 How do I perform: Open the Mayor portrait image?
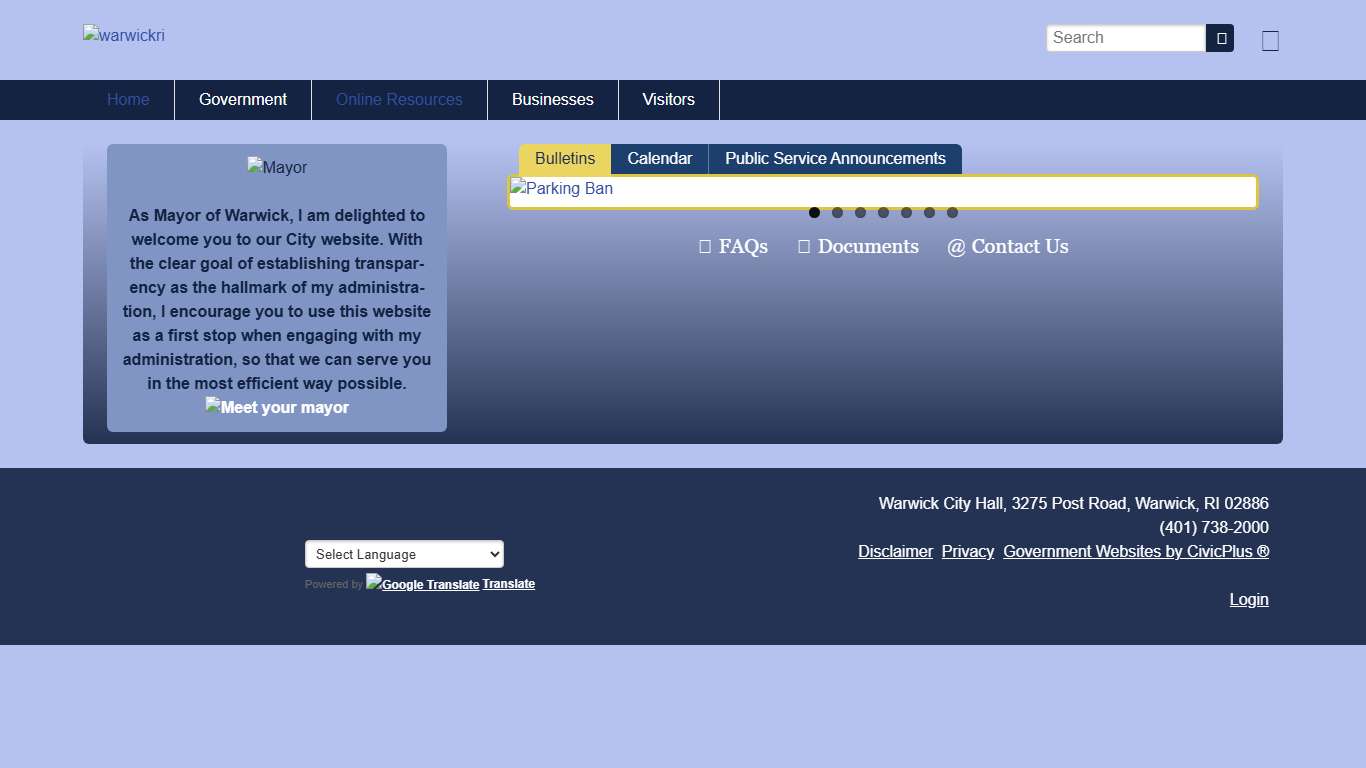pos(277,168)
